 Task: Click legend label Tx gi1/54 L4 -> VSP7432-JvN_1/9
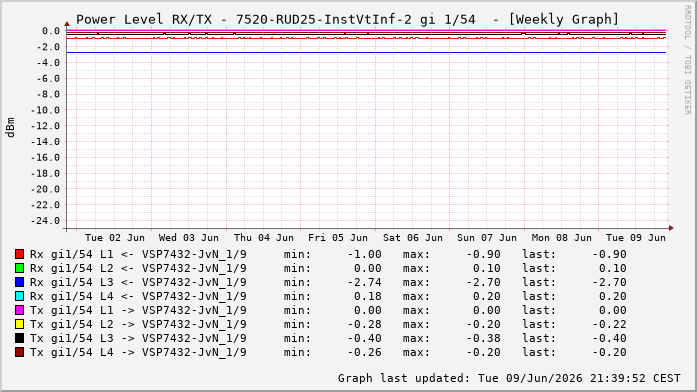pos(138,352)
